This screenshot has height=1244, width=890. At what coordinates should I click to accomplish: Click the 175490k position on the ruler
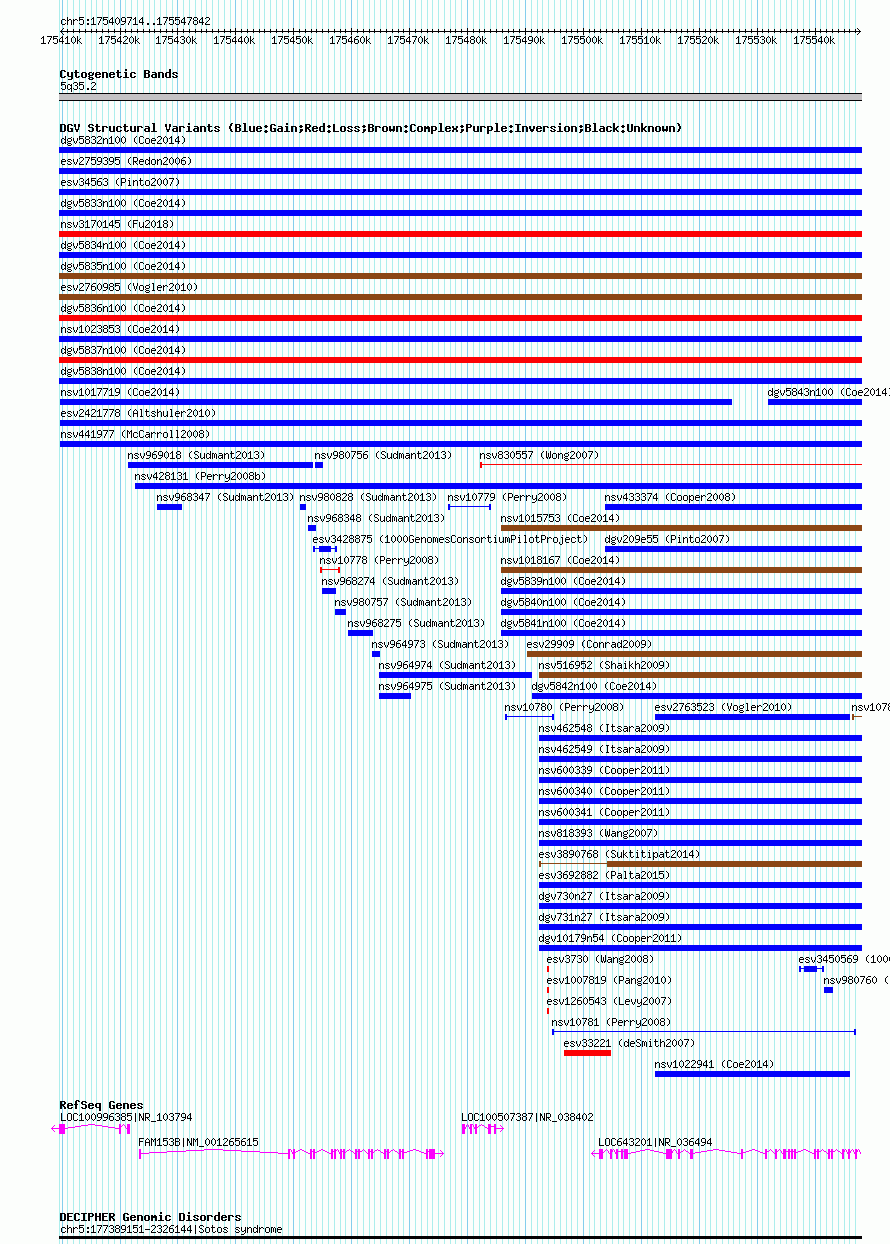point(524,40)
